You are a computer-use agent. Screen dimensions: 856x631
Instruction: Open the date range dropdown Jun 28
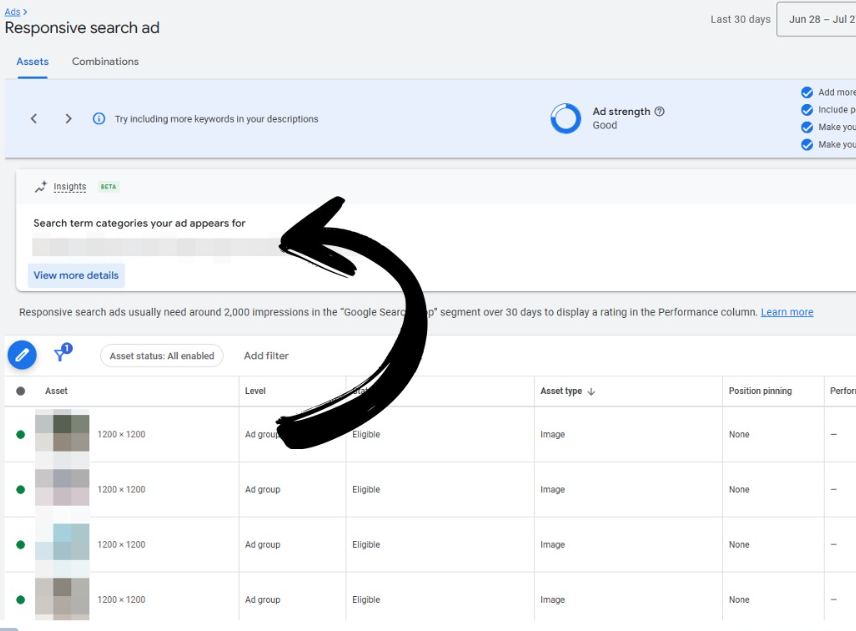(x=816, y=20)
